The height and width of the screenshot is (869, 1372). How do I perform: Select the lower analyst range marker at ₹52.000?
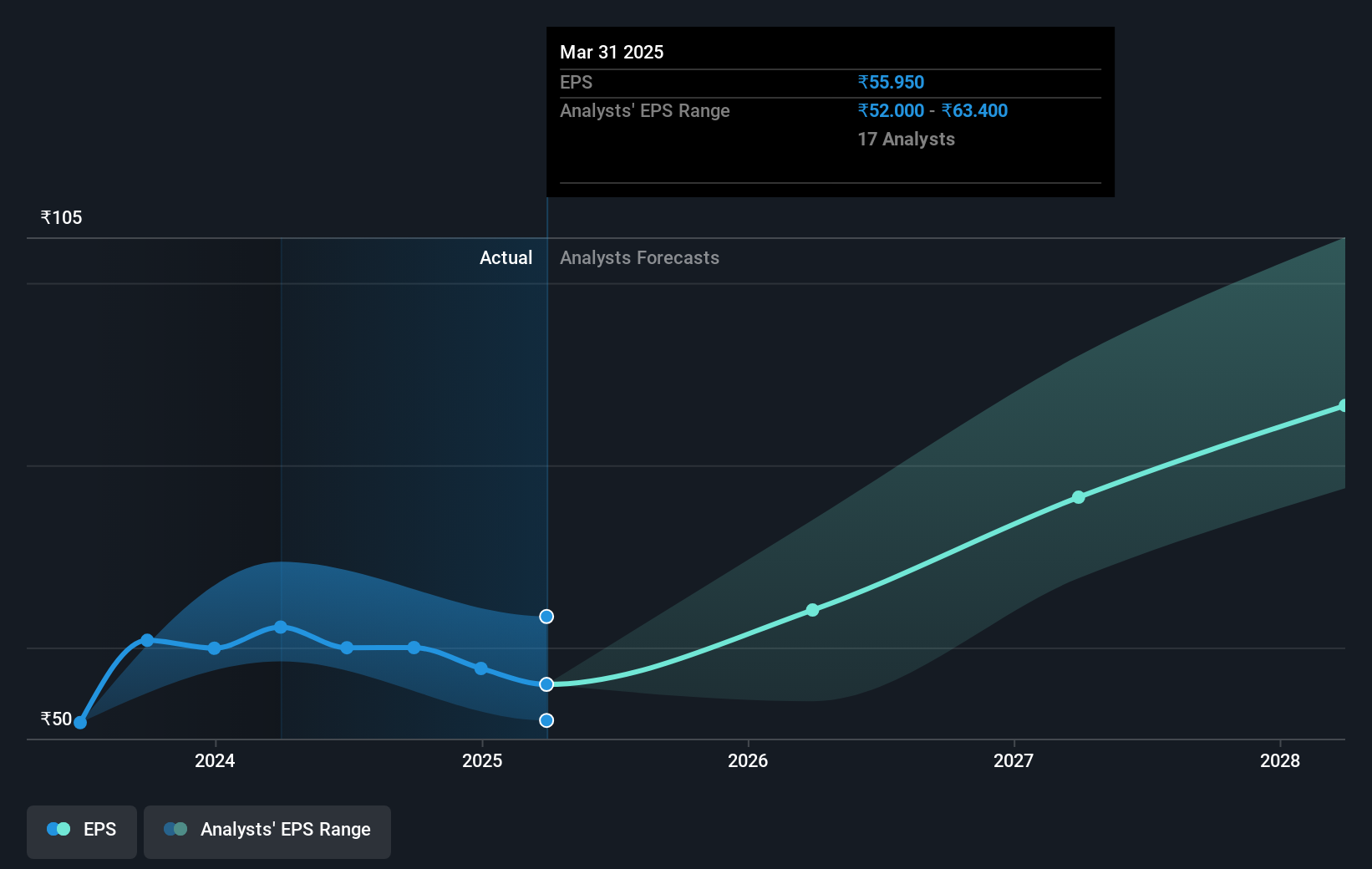[546, 720]
